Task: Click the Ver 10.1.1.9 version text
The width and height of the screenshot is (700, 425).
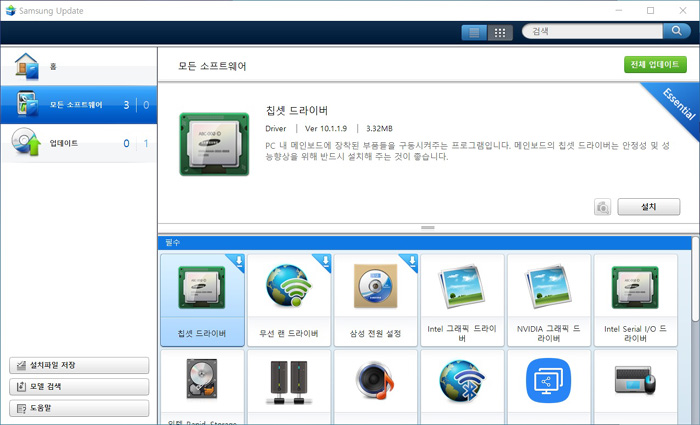Action: click(x=326, y=129)
